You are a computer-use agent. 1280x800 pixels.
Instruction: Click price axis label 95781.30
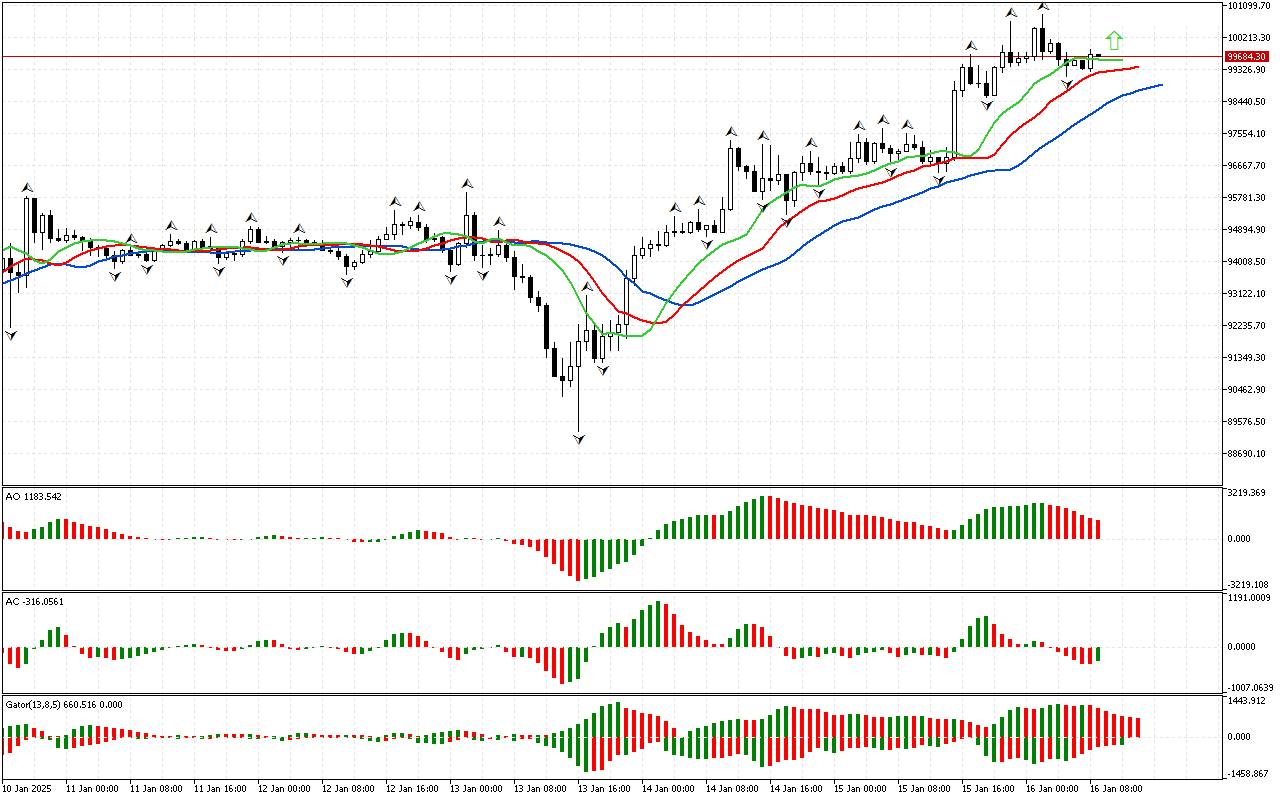tap(1246, 198)
